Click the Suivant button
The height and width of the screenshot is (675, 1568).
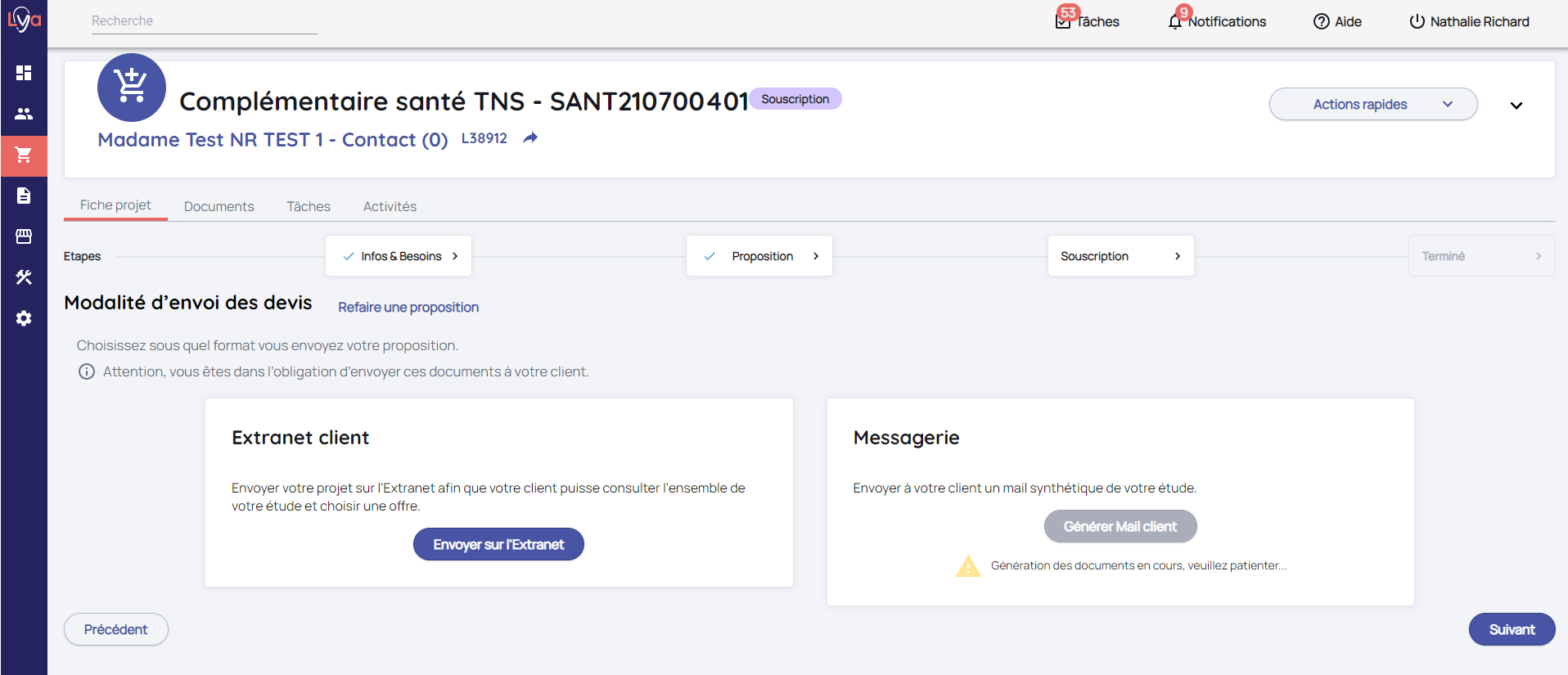click(x=1511, y=629)
